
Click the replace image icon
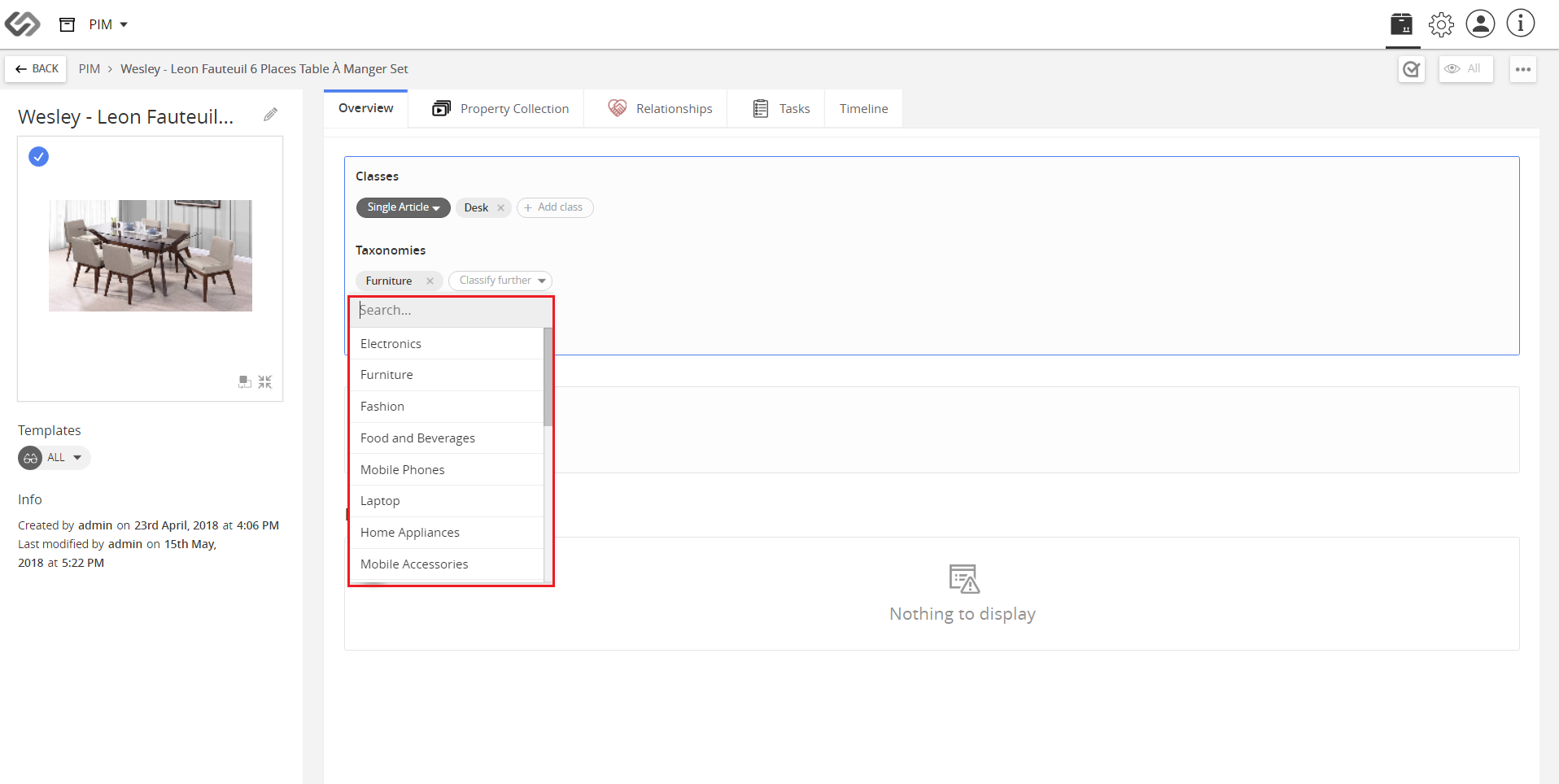244,381
